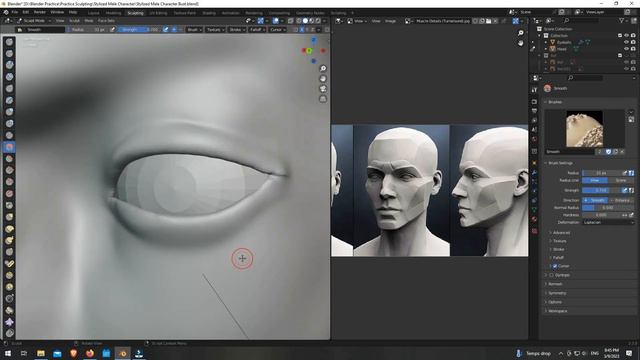Click the image editor pan hand
The width and height of the screenshot is (640, 360).
coord(520,43)
